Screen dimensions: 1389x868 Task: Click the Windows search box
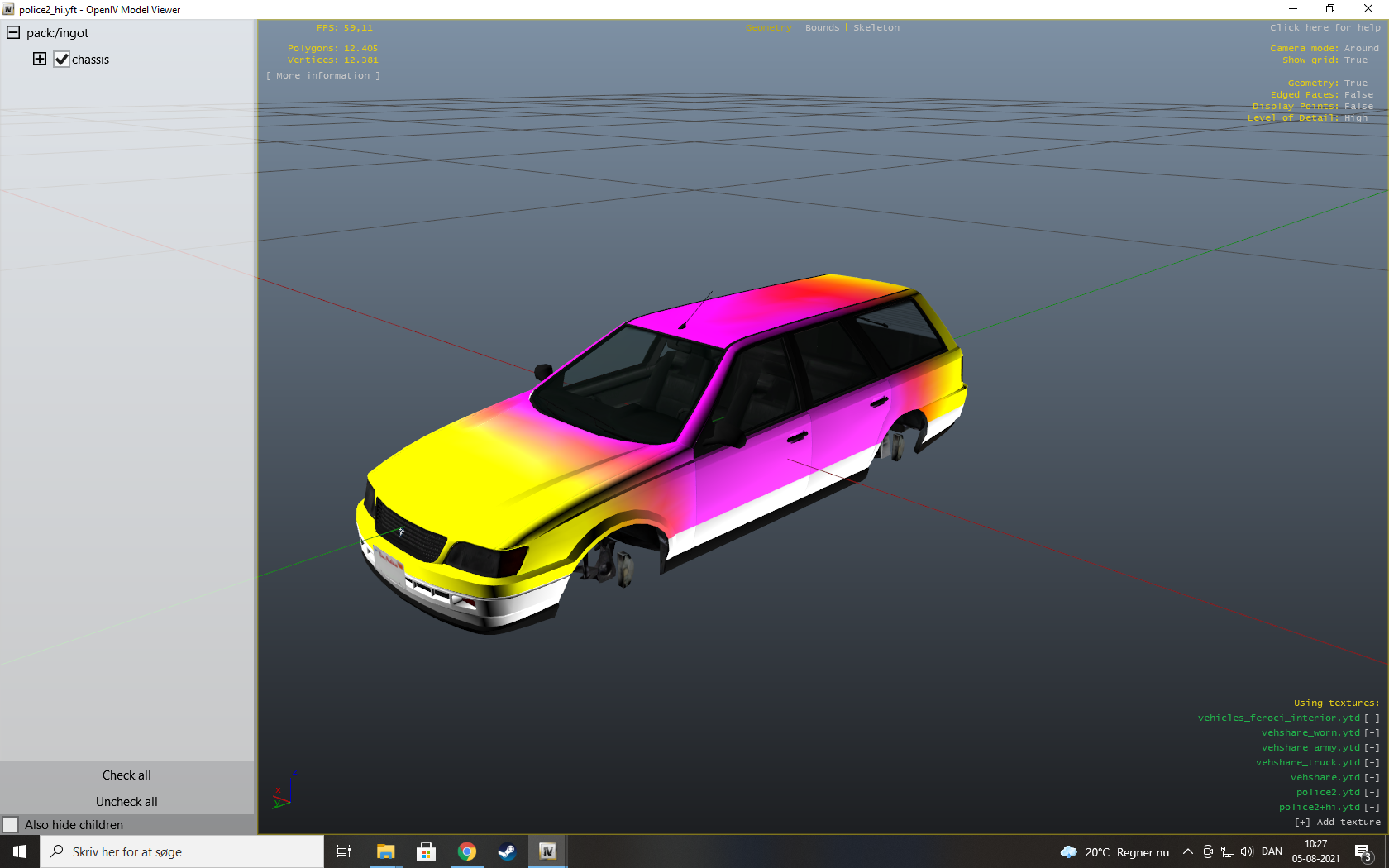pos(182,851)
